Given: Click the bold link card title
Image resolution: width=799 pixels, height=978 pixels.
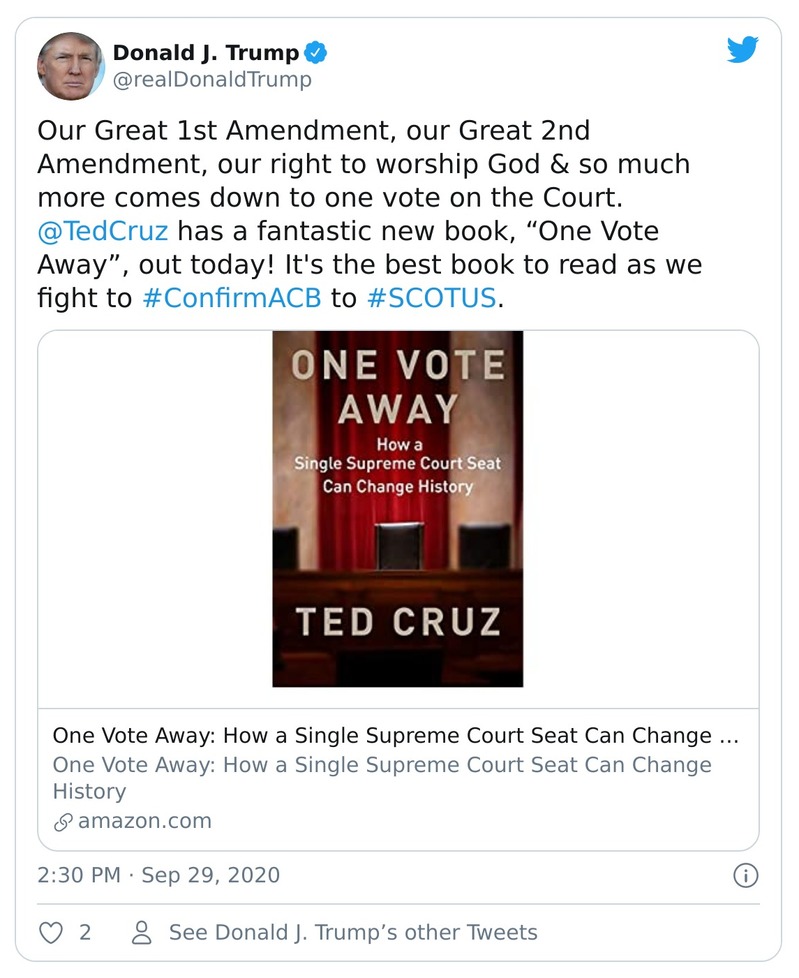Looking at the screenshot, I should pyautogui.click(x=396, y=735).
